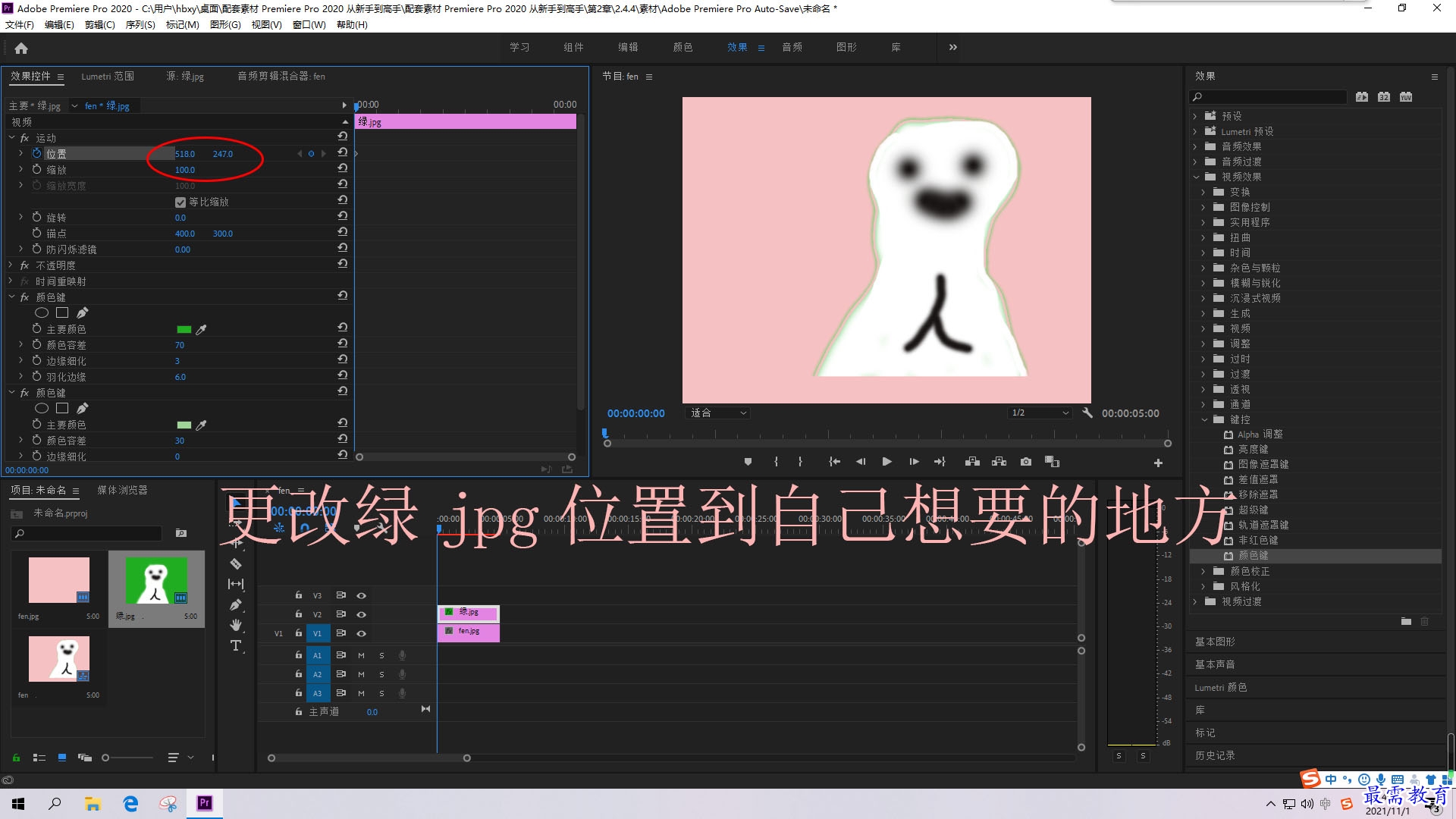
Task: Open Program monitor settings wrench
Action: (x=1087, y=413)
